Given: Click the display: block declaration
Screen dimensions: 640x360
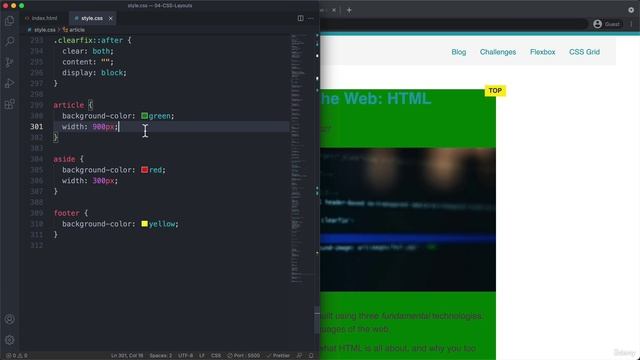Looking at the screenshot, I should tap(94, 73).
